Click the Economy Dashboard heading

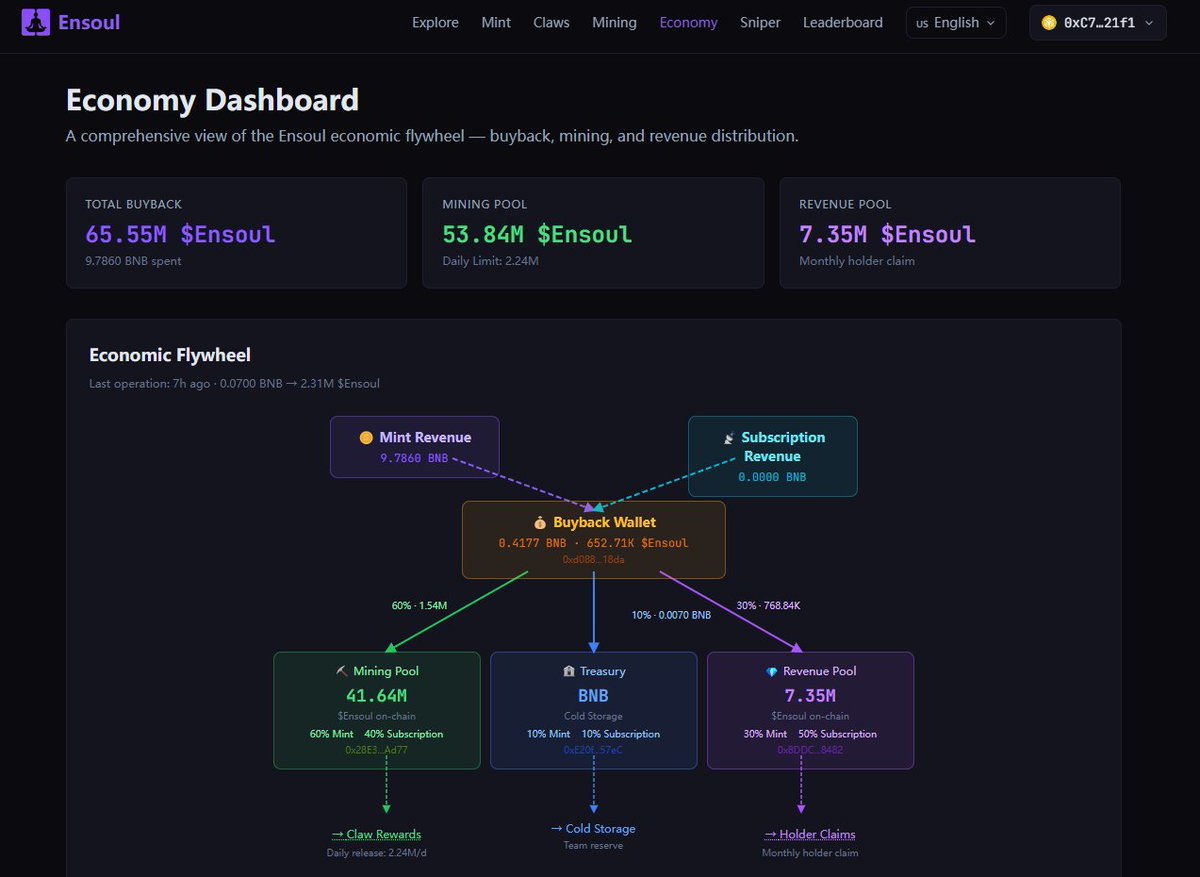pos(212,100)
